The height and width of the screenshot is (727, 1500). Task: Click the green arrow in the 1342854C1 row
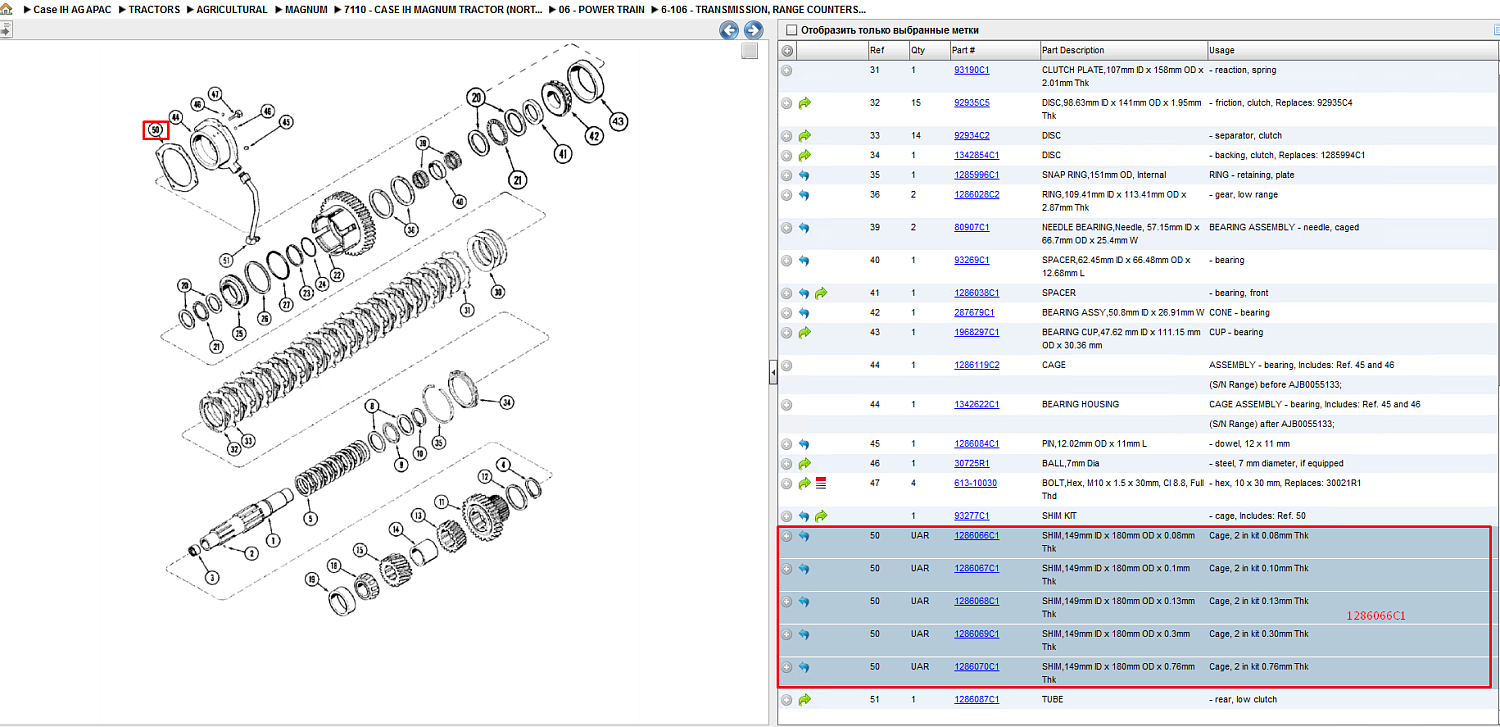tap(804, 156)
